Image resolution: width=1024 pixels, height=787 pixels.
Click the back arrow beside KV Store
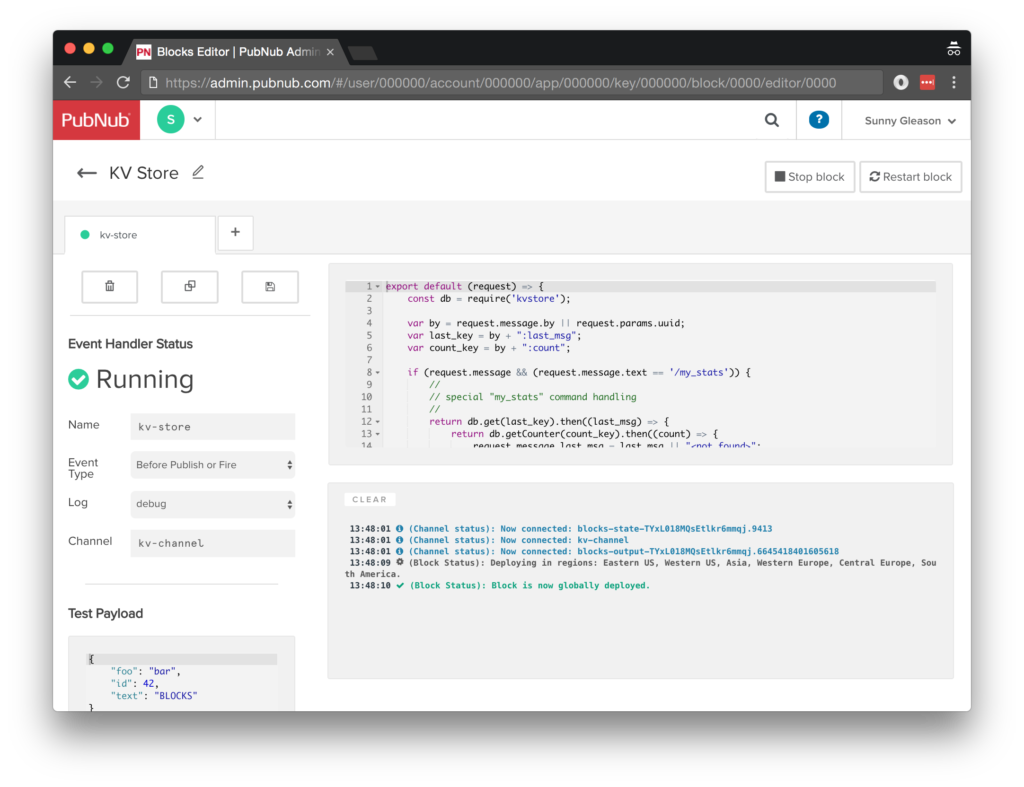pos(87,173)
